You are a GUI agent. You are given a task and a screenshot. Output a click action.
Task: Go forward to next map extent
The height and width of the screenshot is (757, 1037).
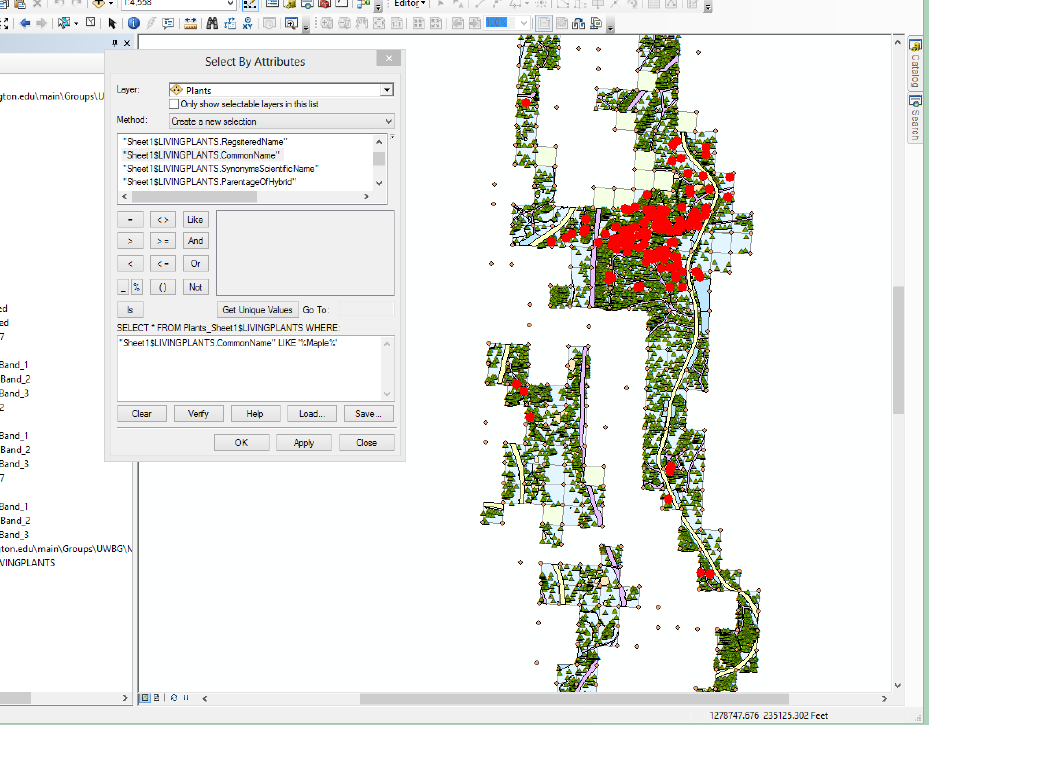[42, 23]
